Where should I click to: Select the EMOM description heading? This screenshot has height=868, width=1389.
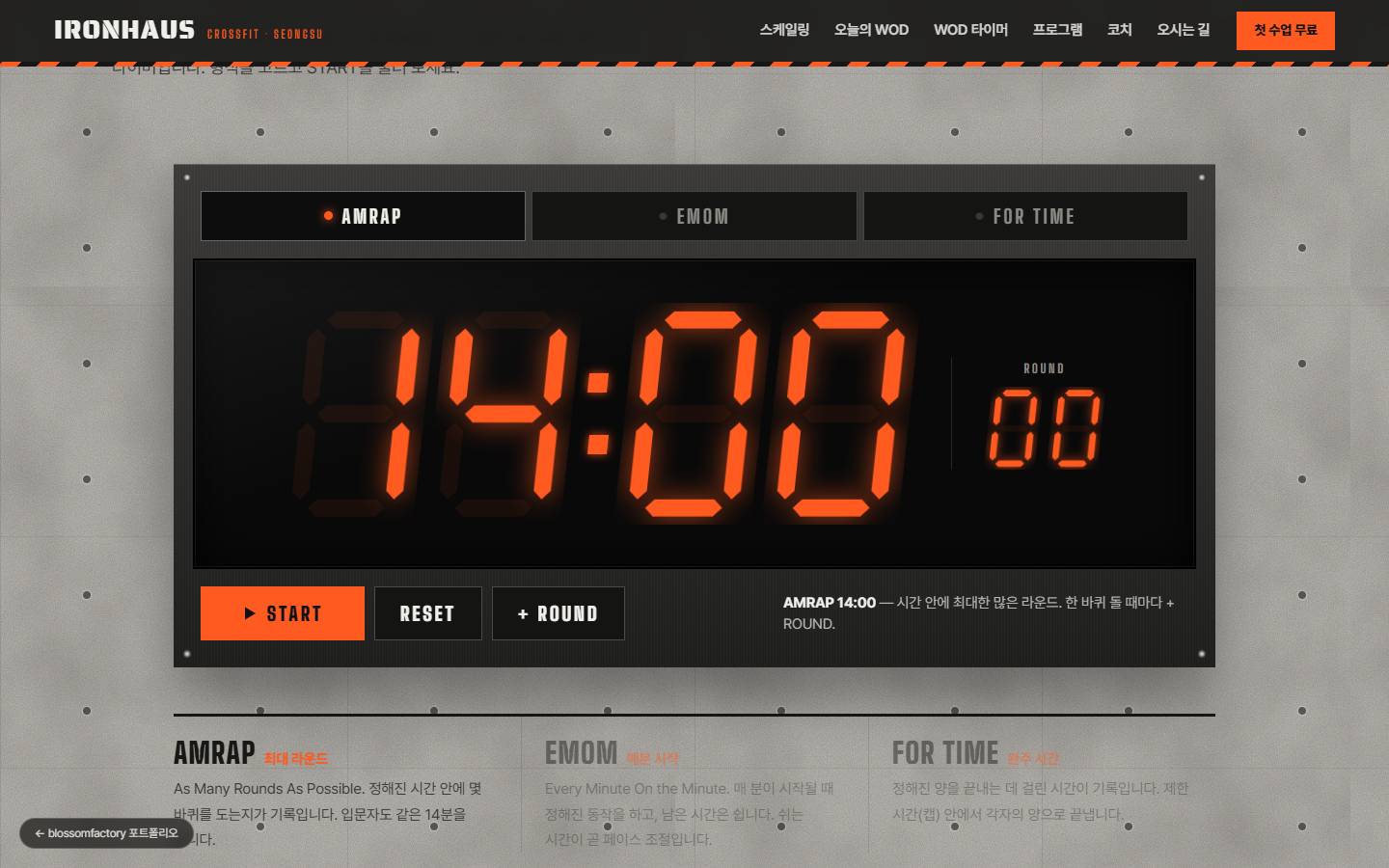point(581,752)
